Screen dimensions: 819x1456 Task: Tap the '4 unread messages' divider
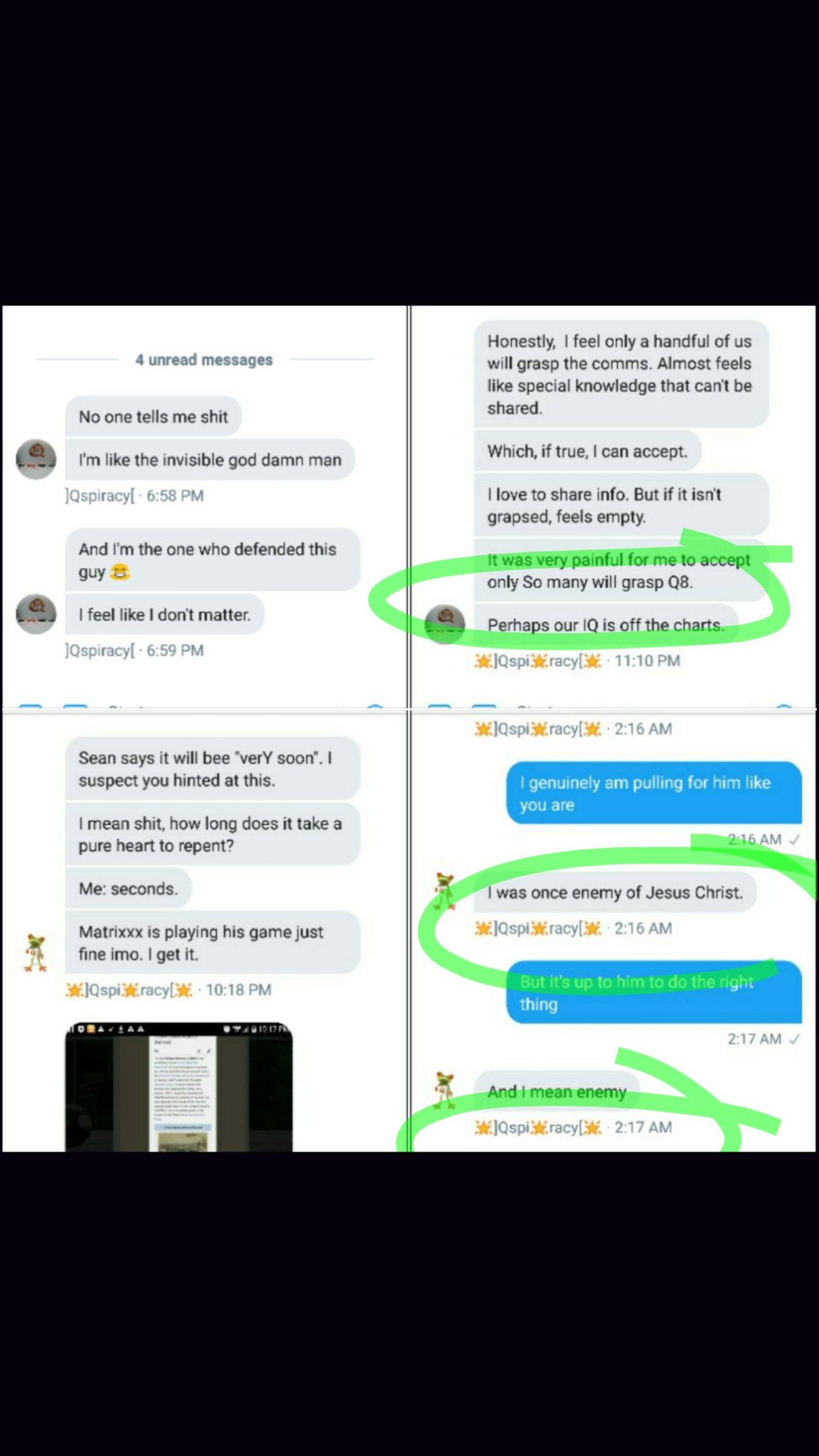[x=204, y=360]
